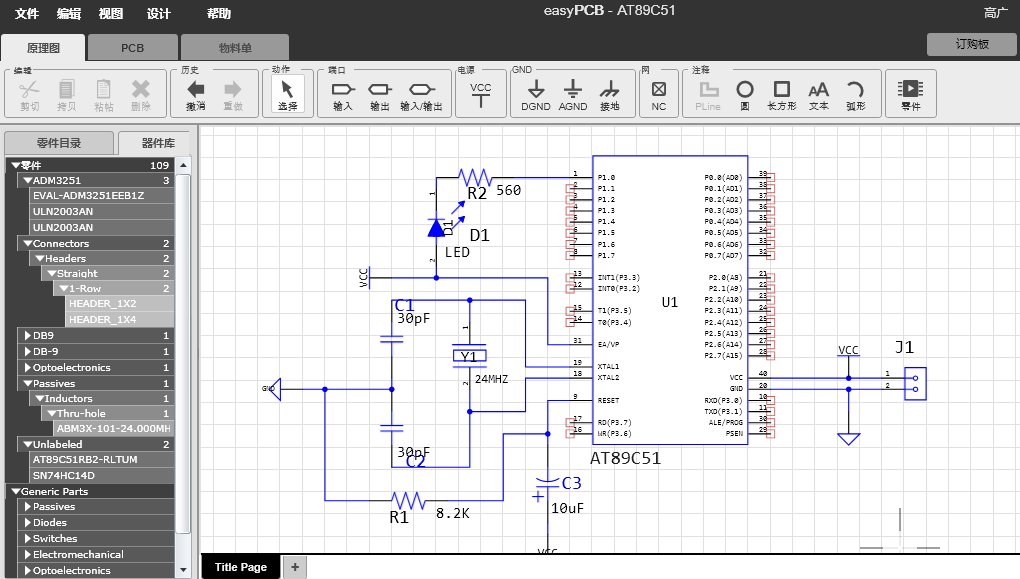Select the Title Page sheet tab

click(241, 567)
